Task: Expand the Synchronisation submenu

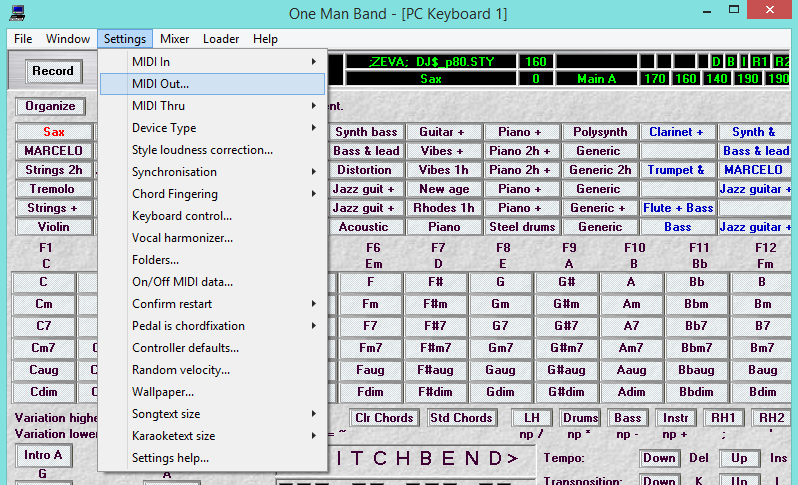Action: coord(212,172)
